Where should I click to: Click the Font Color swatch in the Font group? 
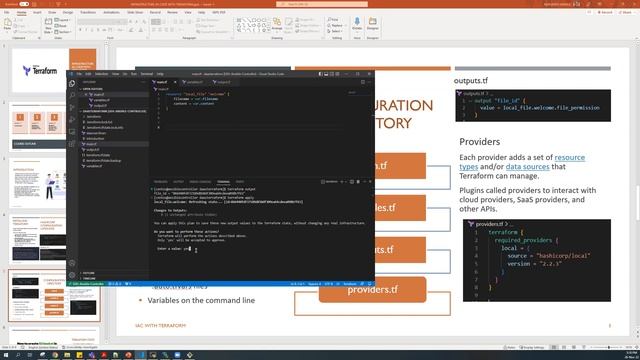(140, 30)
